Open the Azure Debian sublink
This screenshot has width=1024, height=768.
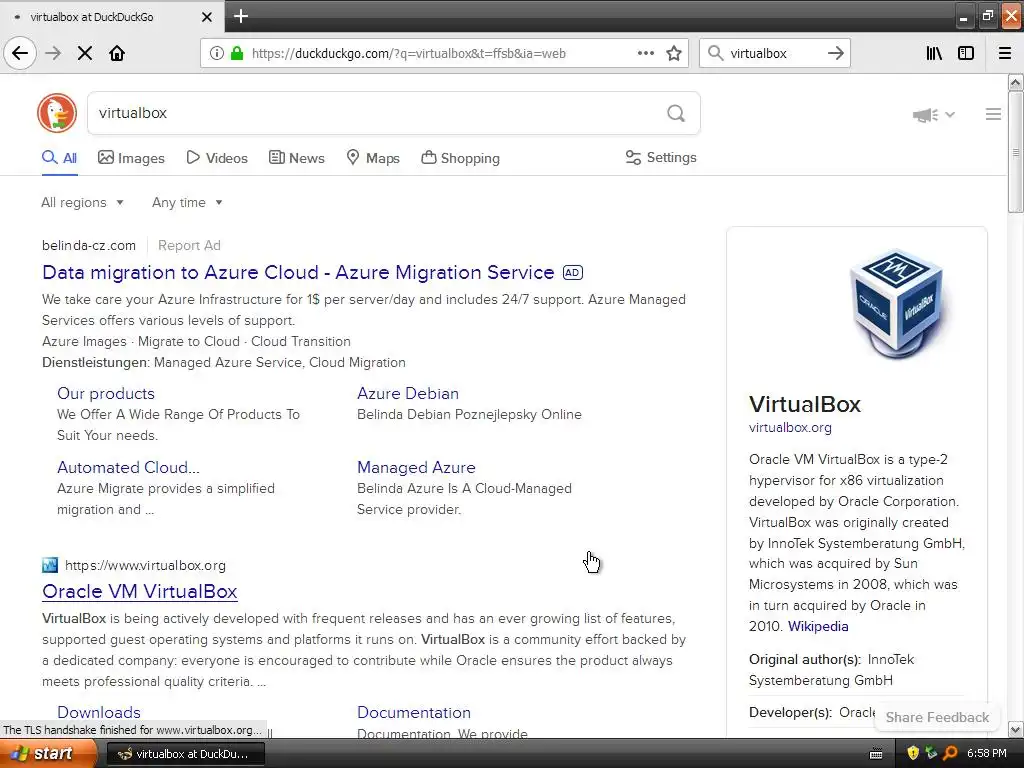[x=408, y=393]
